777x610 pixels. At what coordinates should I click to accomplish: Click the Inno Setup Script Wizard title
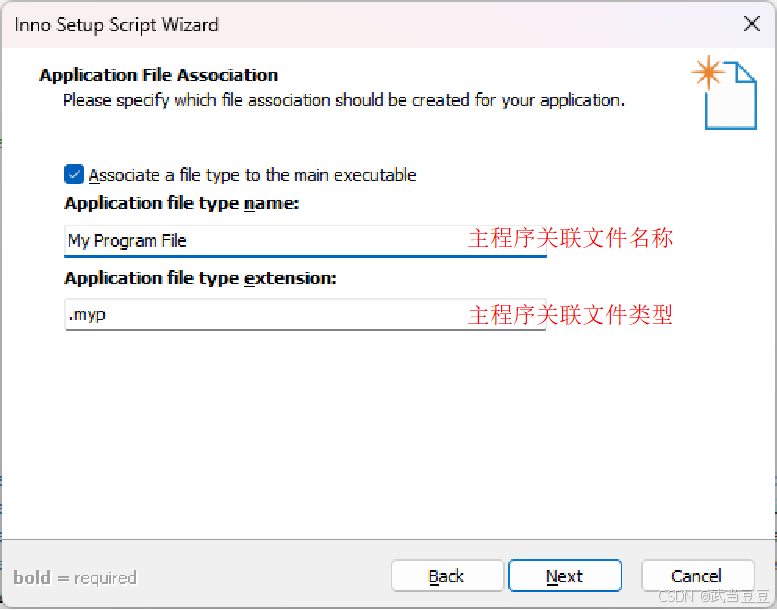coord(116,24)
